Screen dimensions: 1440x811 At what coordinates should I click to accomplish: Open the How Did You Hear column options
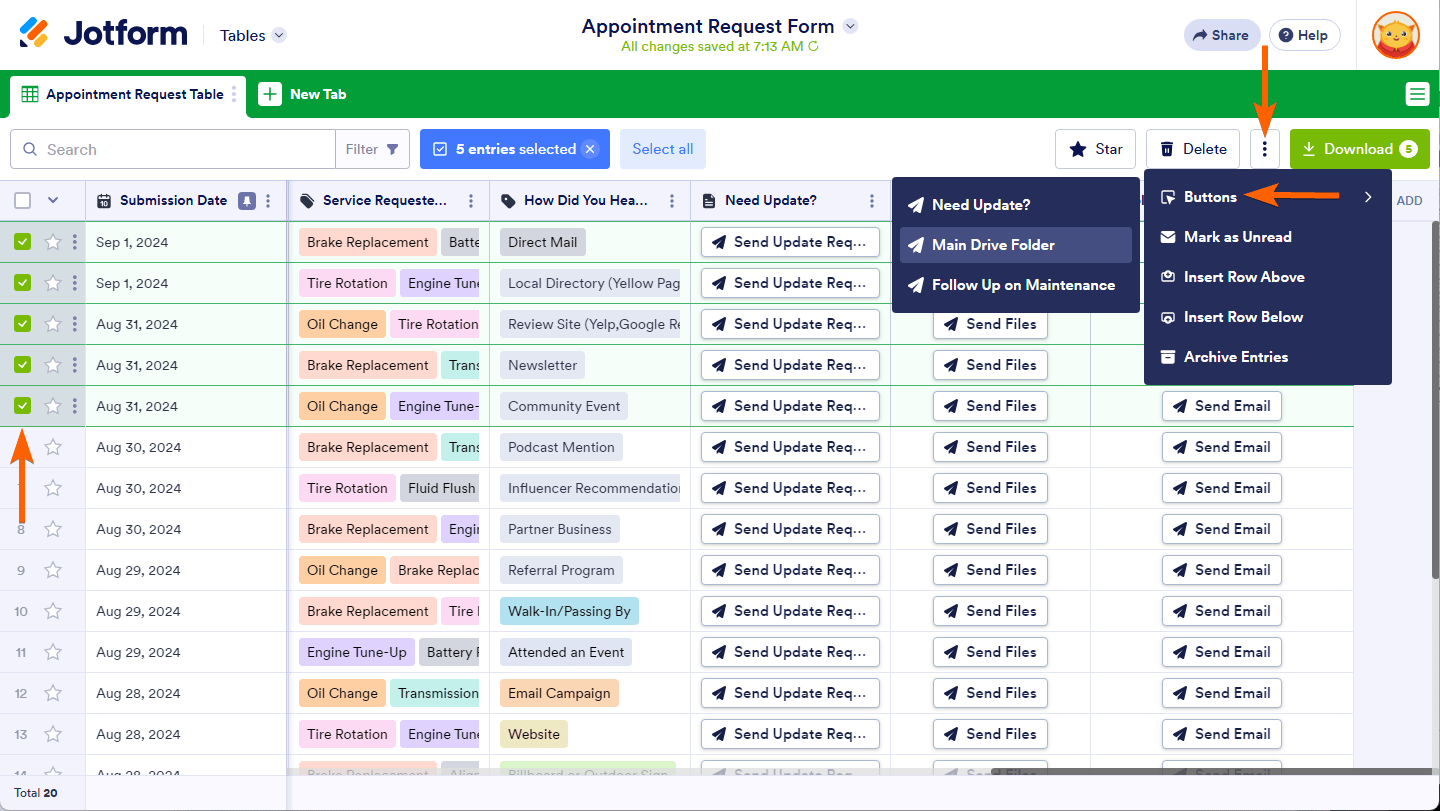tap(672, 201)
